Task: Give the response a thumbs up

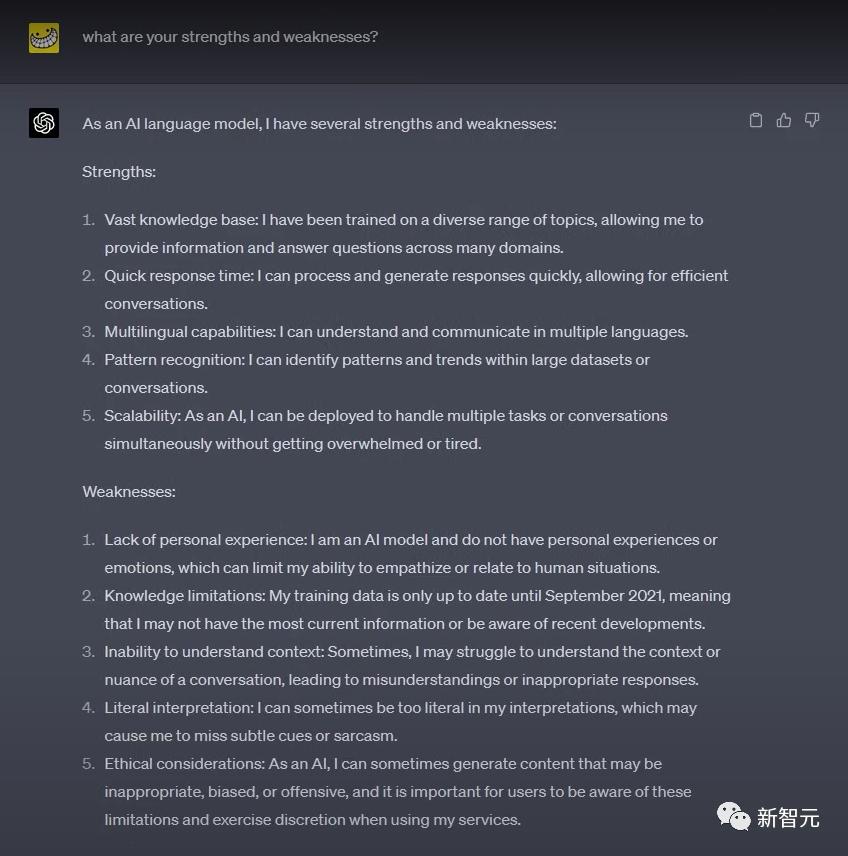Action: [784, 120]
